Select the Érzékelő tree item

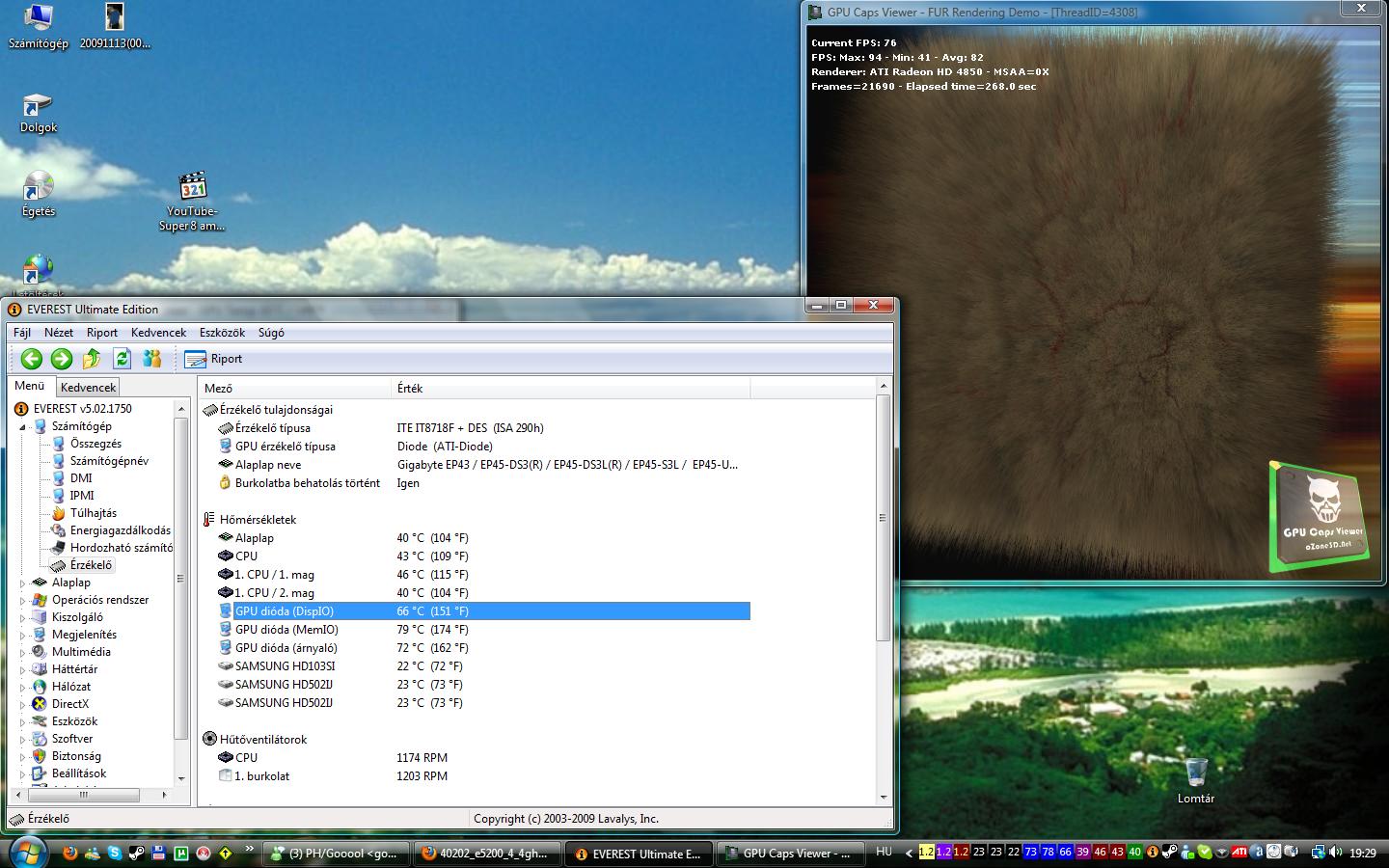(91, 565)
